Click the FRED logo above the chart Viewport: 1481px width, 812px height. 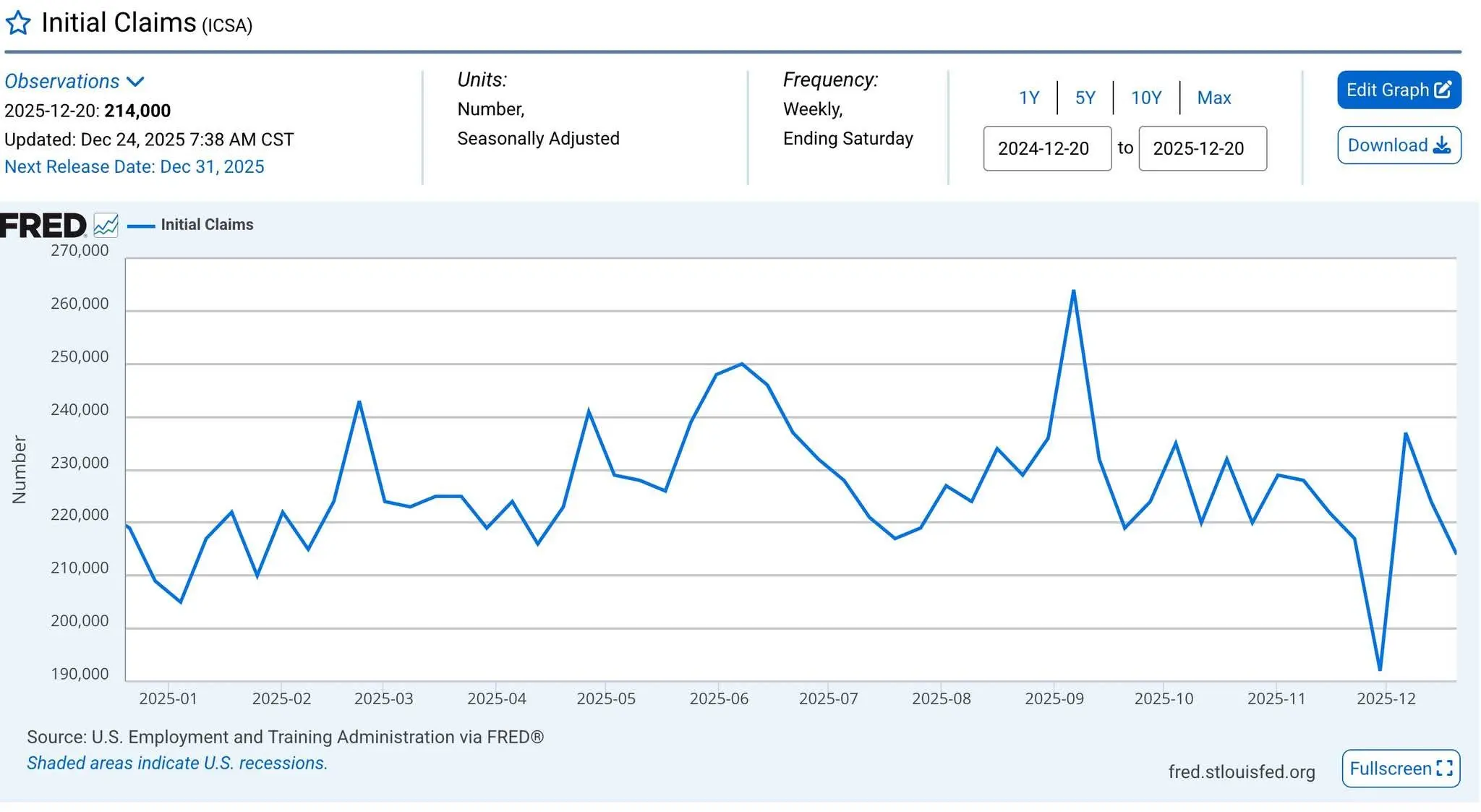[43, 226]
